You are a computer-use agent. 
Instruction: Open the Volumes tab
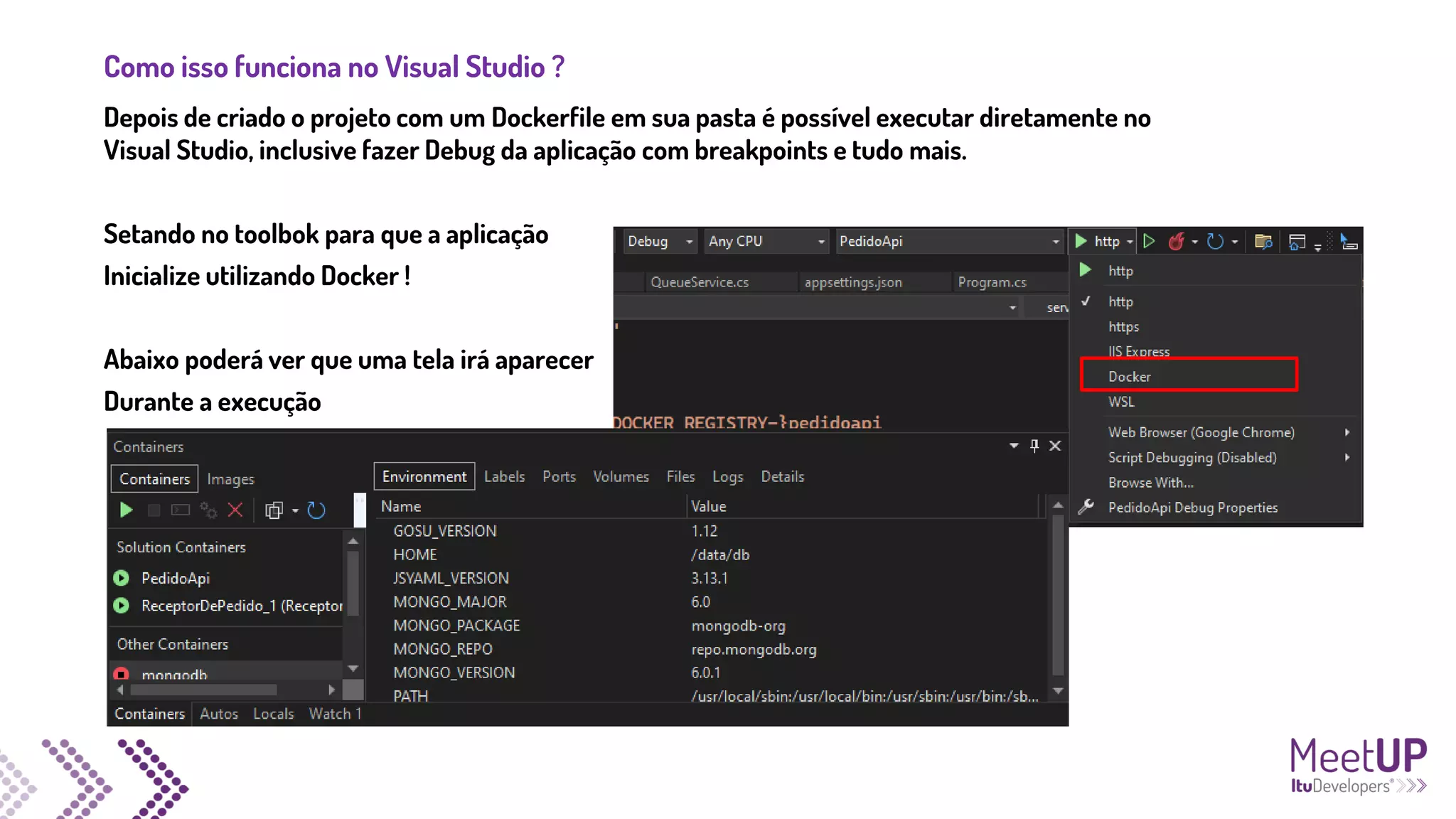[621, 476]
